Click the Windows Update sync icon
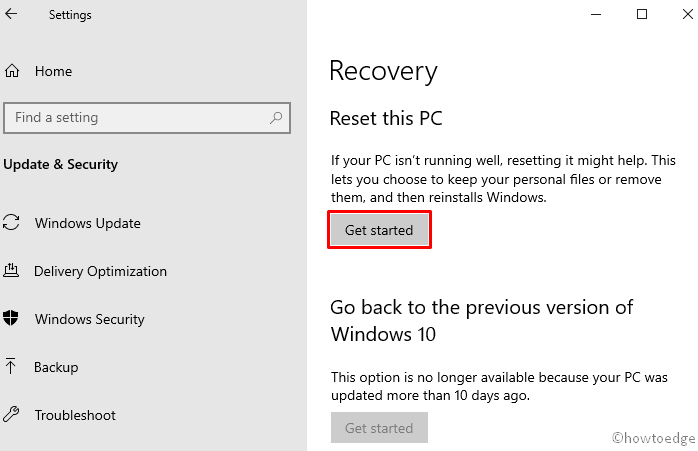This screenshot has width=698, height=451. coord(12,223)
